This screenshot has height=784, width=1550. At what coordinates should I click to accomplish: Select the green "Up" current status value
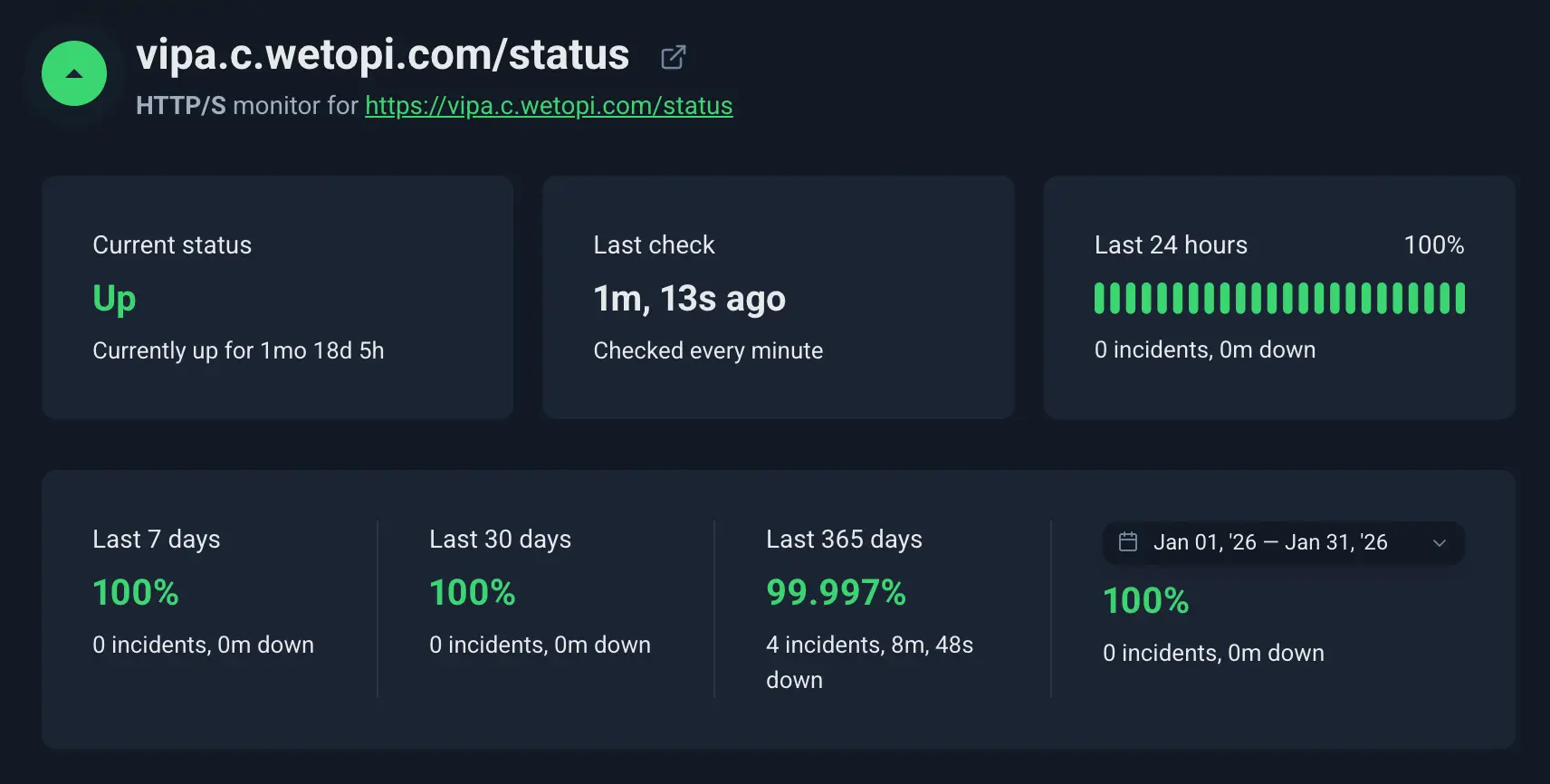114,298
